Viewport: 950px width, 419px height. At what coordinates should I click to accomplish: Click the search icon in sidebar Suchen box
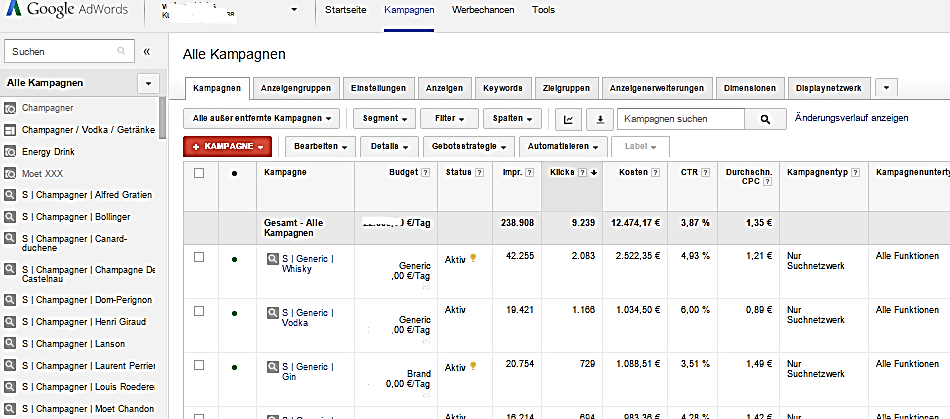tap(122, 51)
